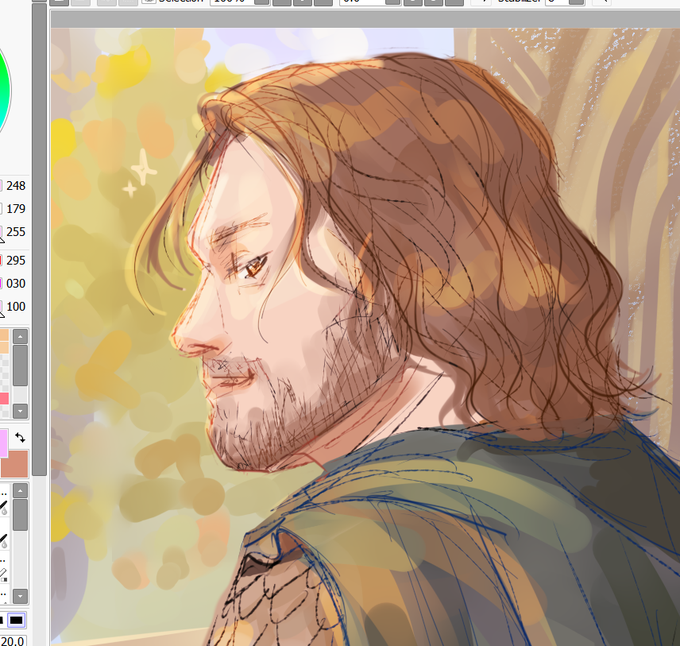Select the pink foreground color swatch
680x646 pixels.
point(3,443)
